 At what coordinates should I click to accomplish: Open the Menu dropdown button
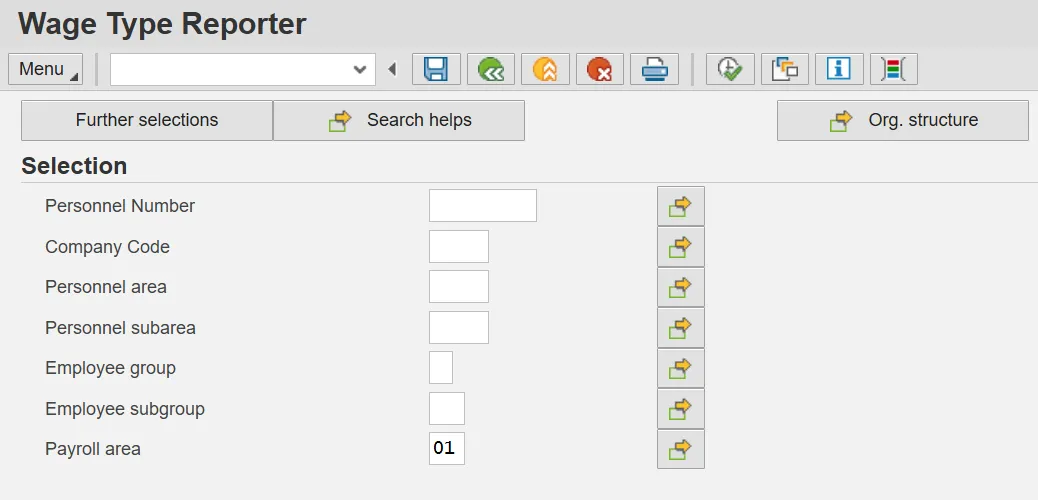(47, 69)
